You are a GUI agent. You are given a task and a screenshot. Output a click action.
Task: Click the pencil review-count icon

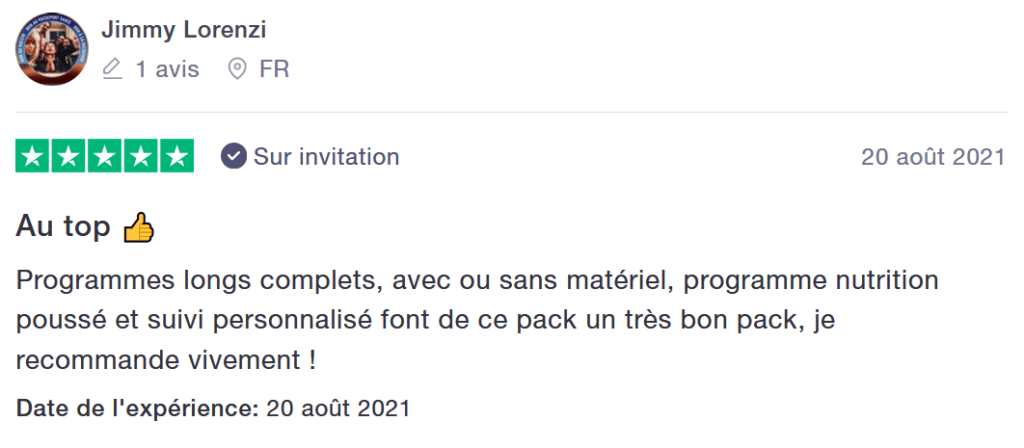pos(113,70)
